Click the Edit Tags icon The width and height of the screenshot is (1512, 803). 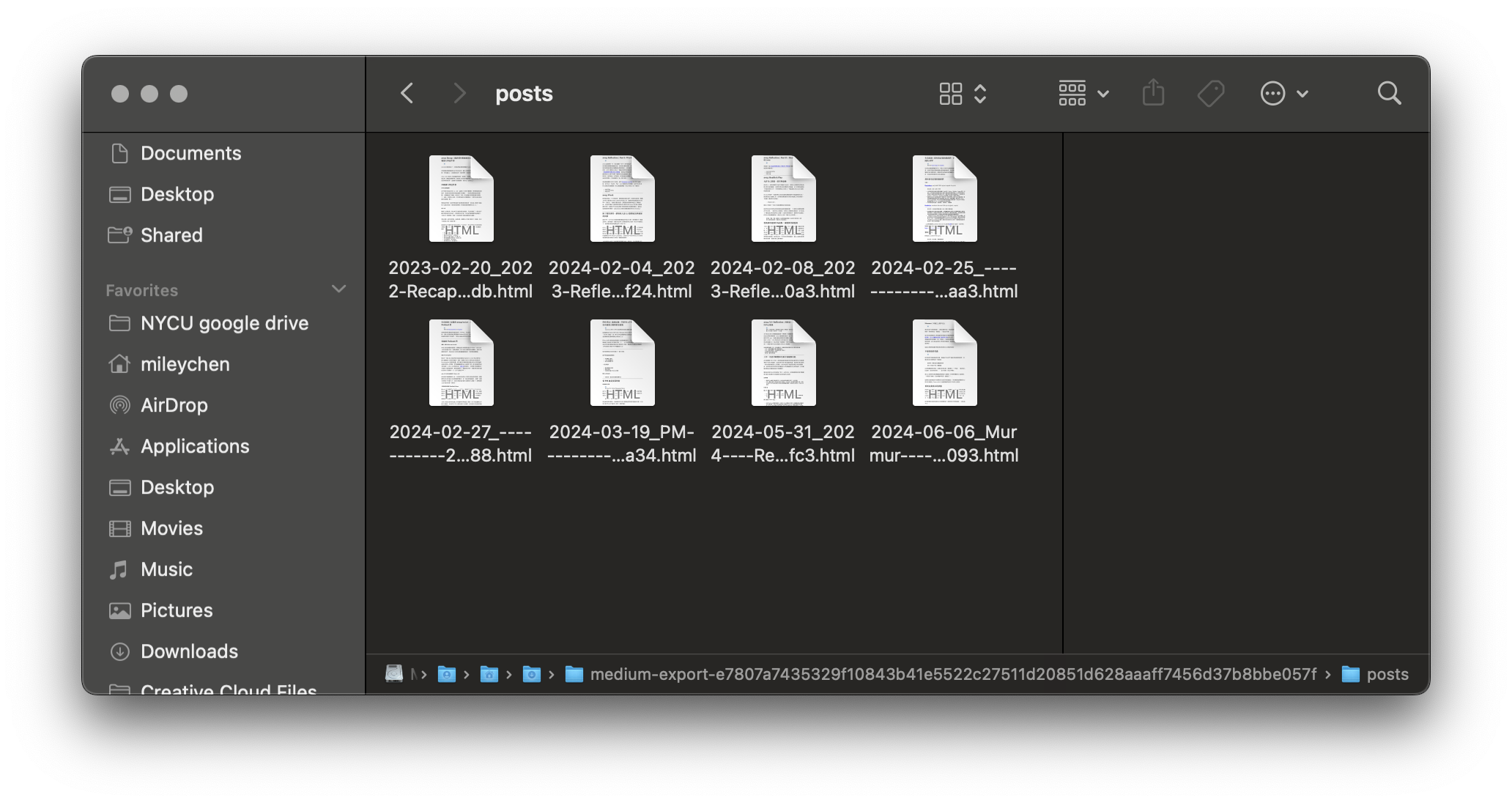pos(1210,93)
